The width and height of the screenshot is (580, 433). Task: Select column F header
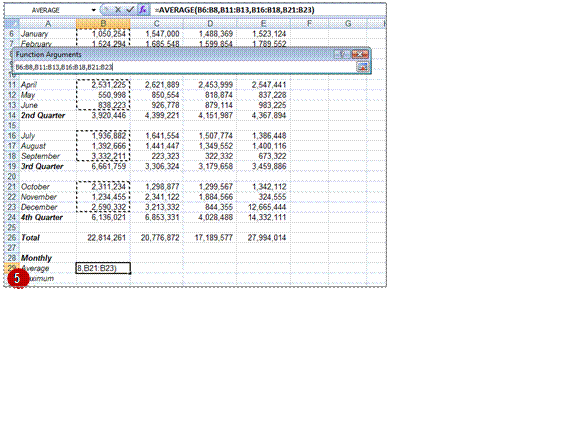point(309,24)
